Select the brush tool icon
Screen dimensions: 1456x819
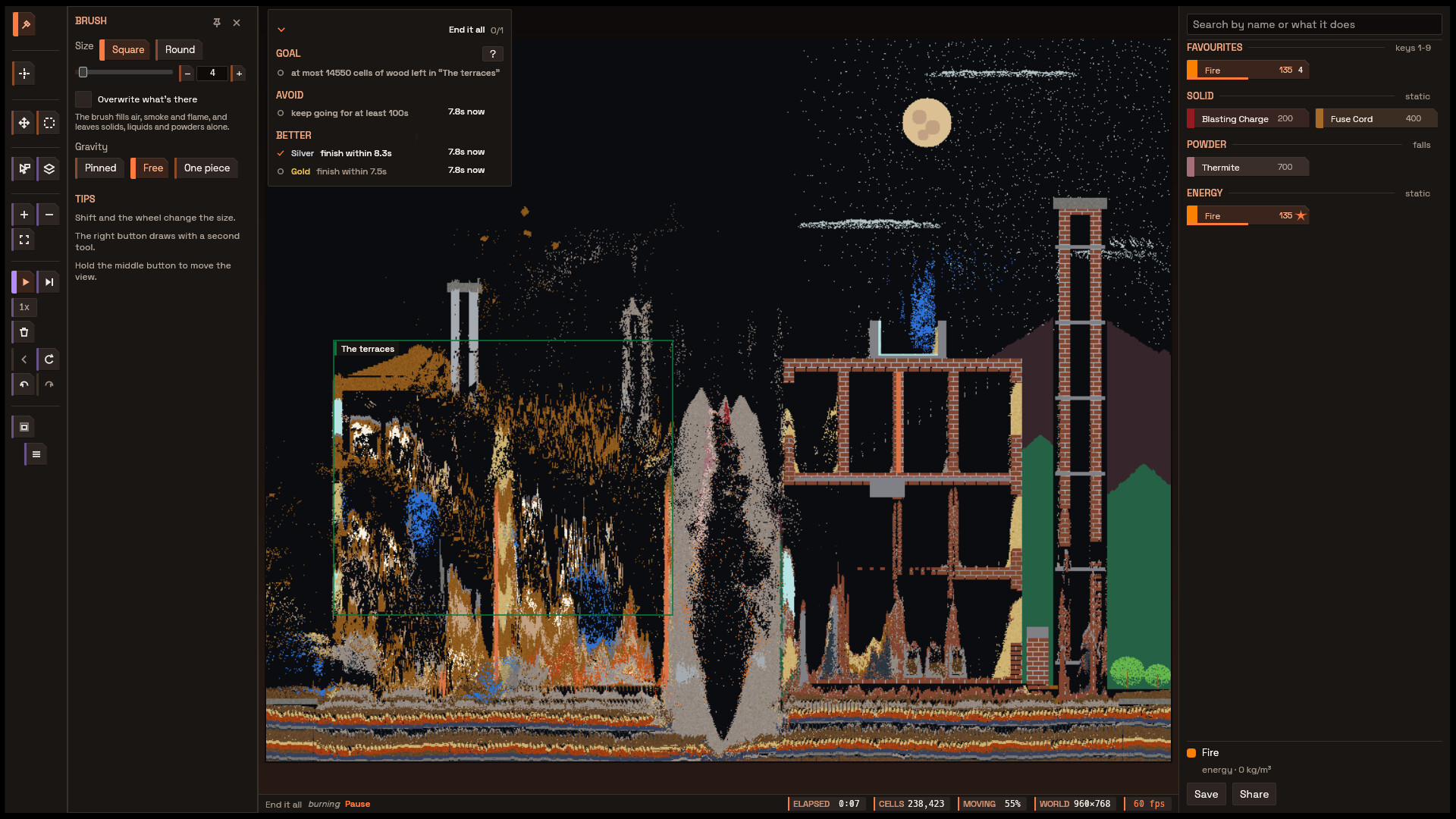coord(24,24)
